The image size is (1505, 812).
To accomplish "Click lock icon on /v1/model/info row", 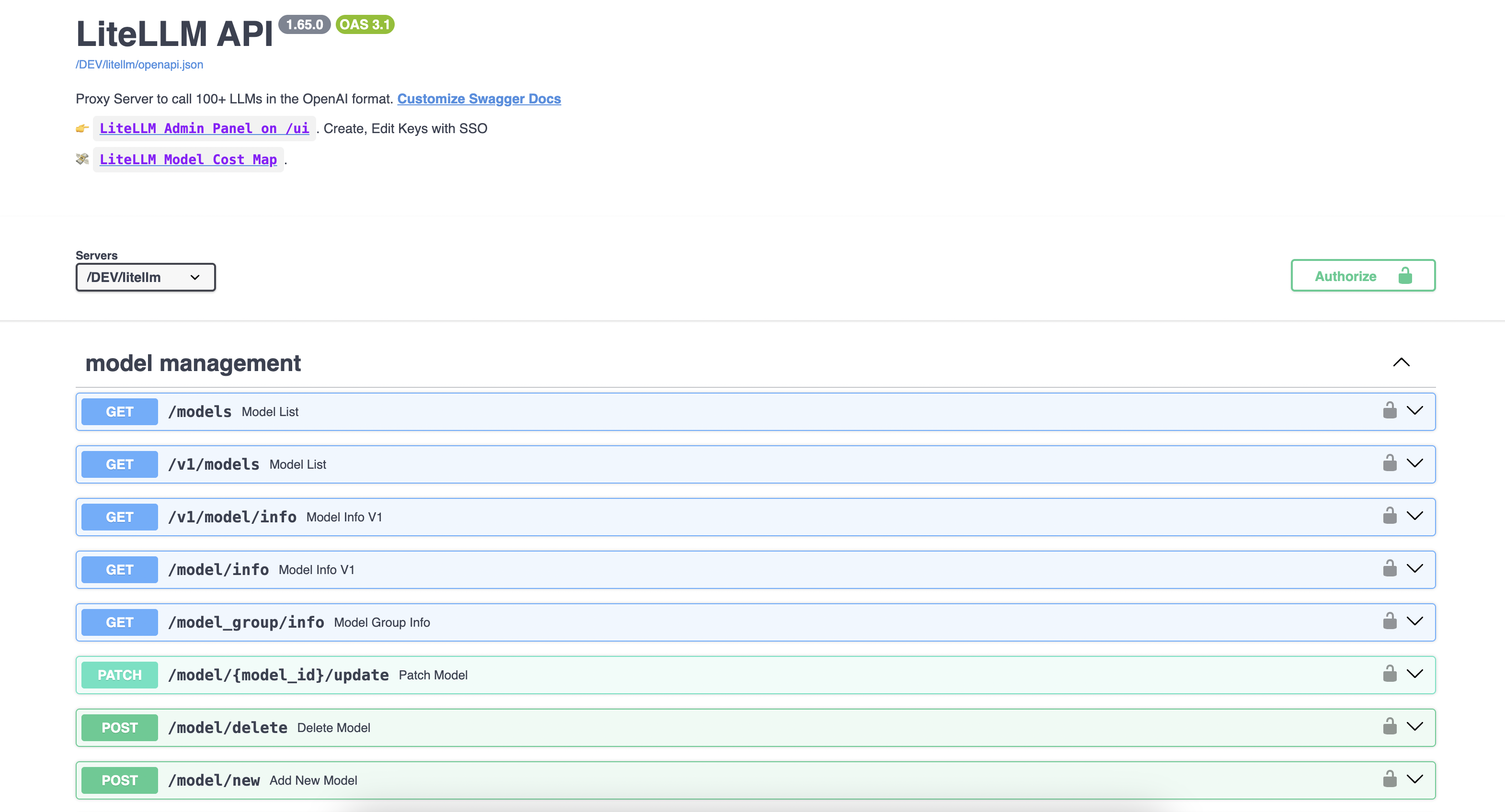I will pos(1389,516).
